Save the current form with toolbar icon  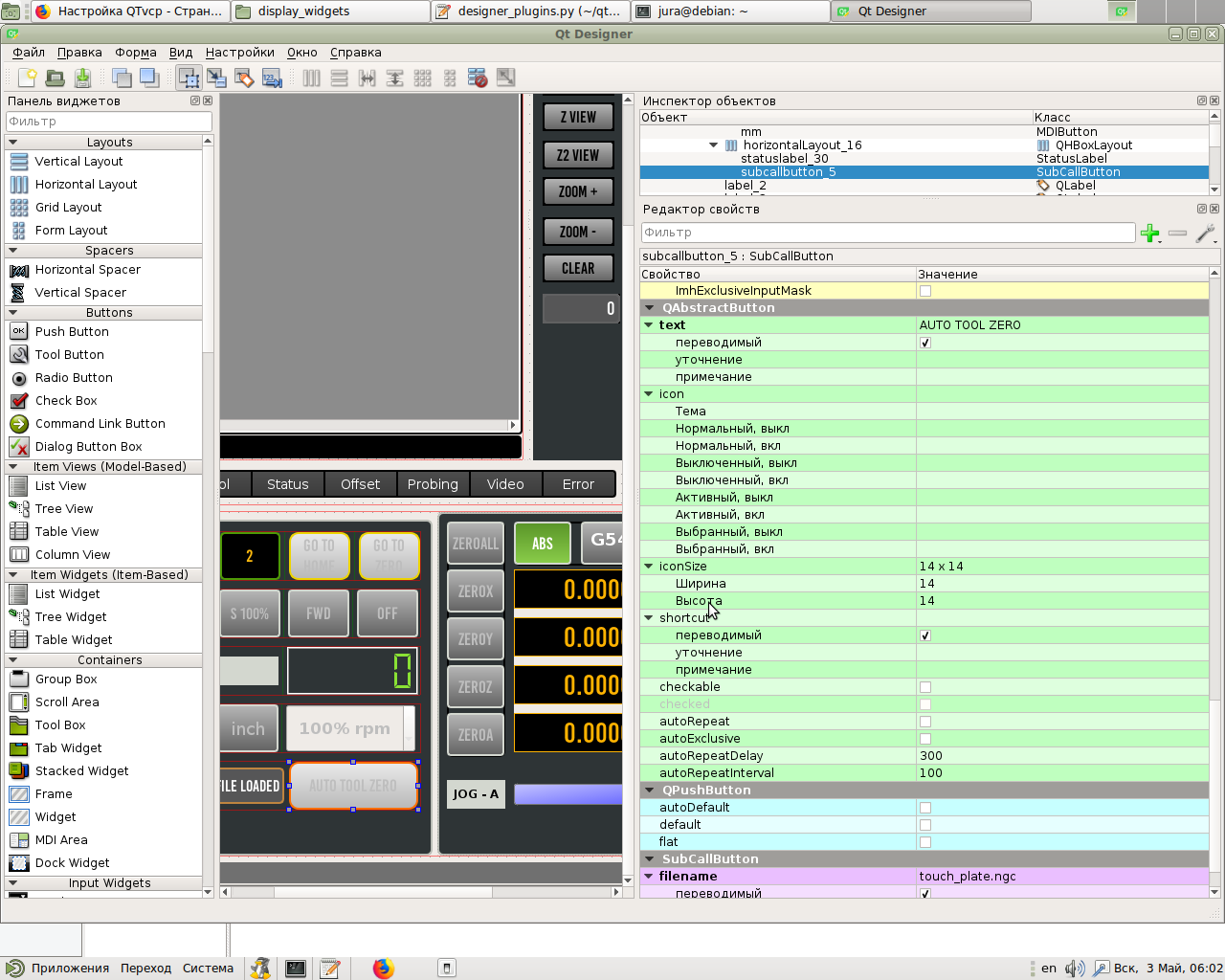82,78
